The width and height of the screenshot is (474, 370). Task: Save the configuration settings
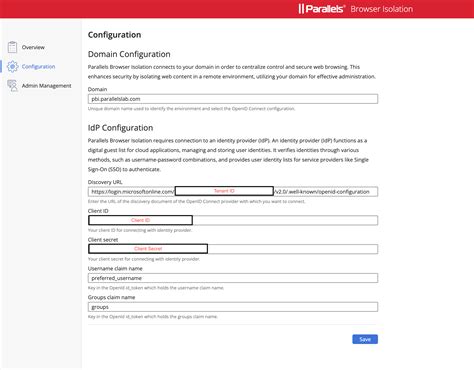tap(365, 339)
